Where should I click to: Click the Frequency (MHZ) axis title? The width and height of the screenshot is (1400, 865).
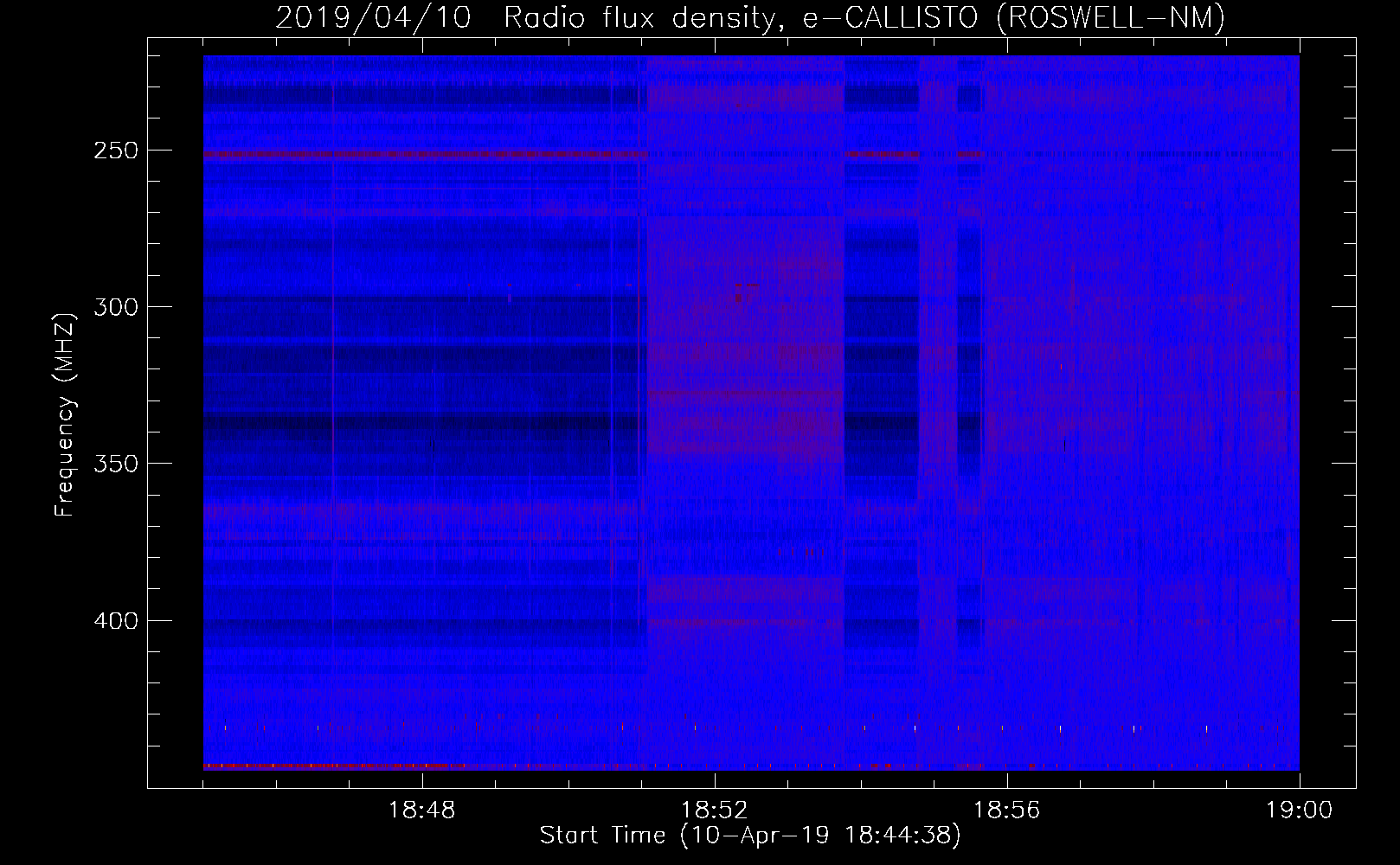pyautogui.click(x=66, y=413)
